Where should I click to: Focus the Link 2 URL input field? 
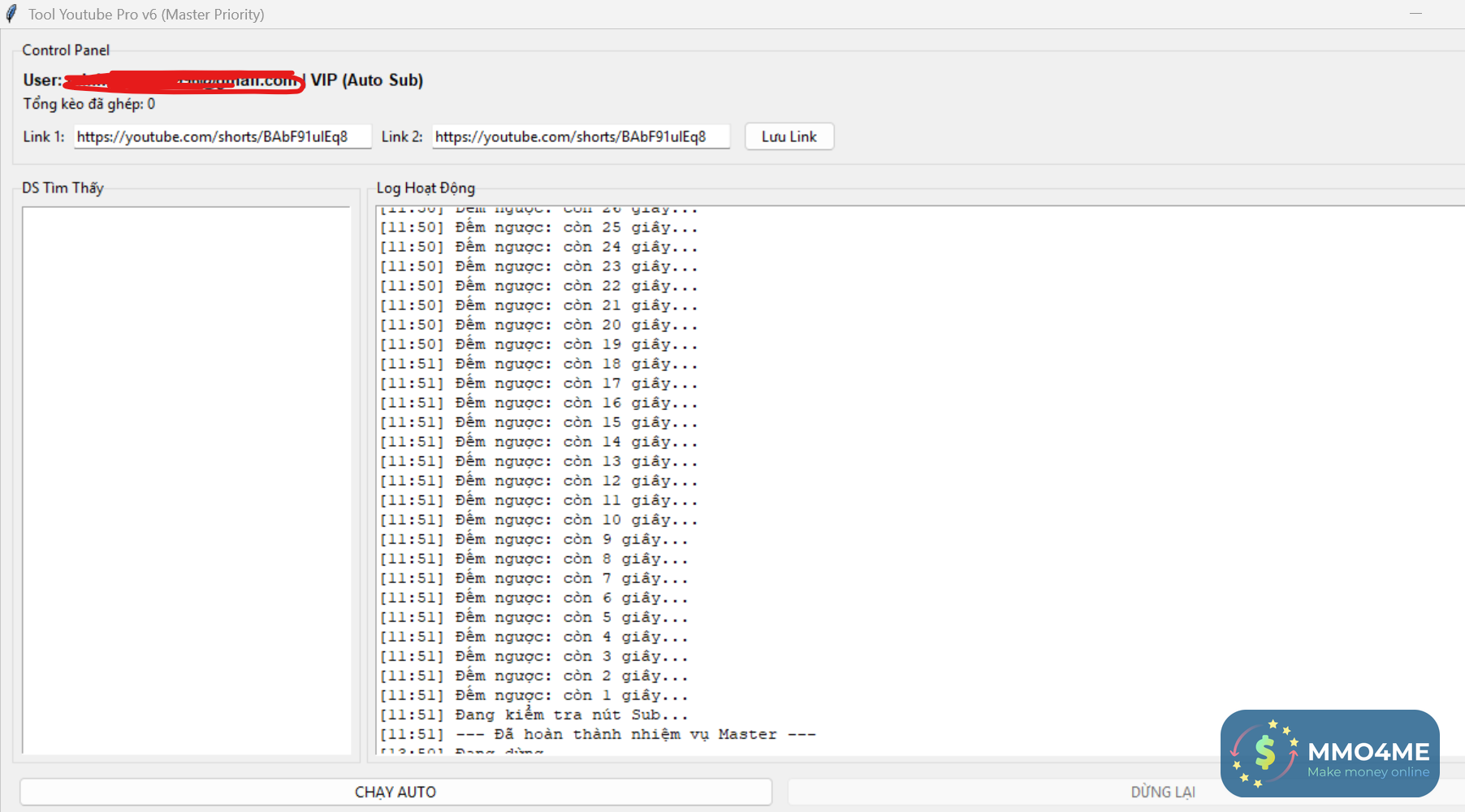[x=581, y=136]
